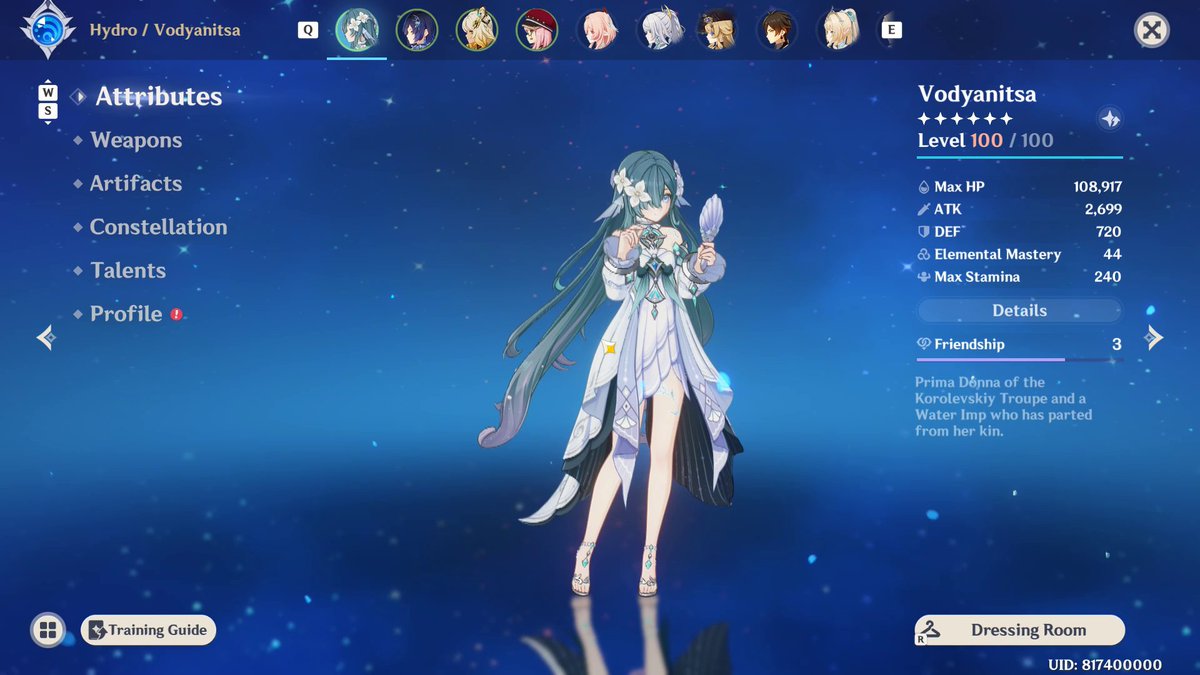
Task: Click the Max HP value 108,917
Action: pyautogui.click(x=1097, y=187)
